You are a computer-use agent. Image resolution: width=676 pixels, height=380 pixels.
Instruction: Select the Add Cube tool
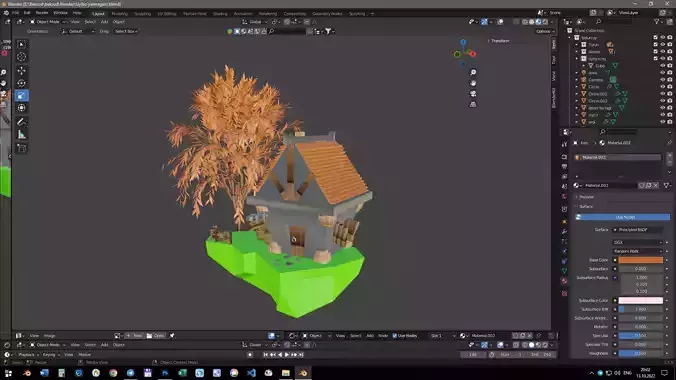click(x=22, y=148)
